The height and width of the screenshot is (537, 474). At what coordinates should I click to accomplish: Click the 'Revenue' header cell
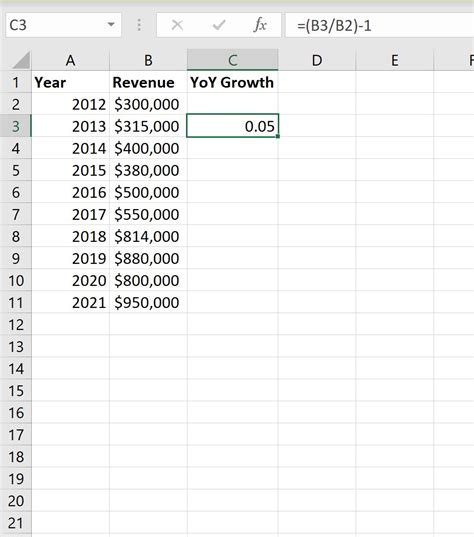(148, 82)
